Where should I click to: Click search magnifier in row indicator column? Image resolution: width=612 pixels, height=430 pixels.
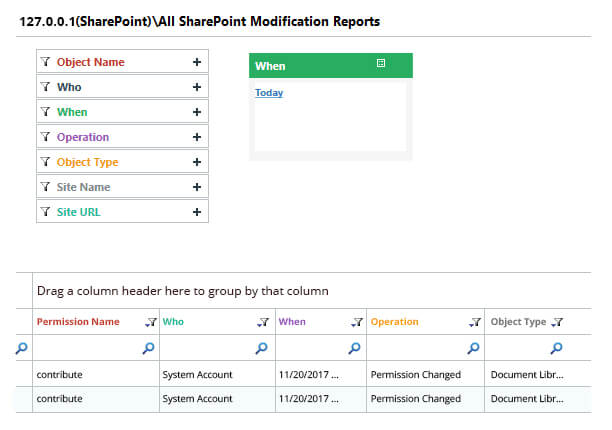pos(21,348)
